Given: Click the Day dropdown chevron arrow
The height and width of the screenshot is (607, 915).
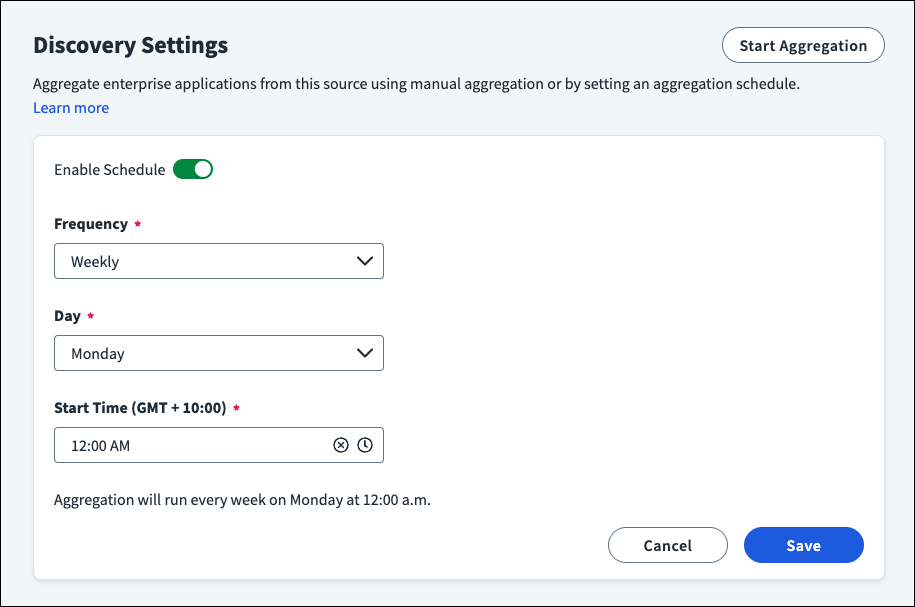Looking at the screenshot, I should (x=365, y=353).
